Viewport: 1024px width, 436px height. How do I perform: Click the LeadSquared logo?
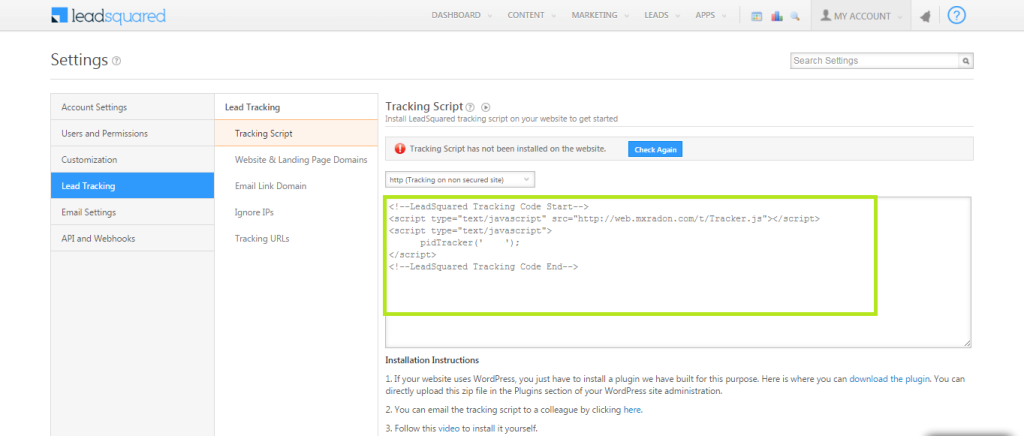click(x=108, y=16)
